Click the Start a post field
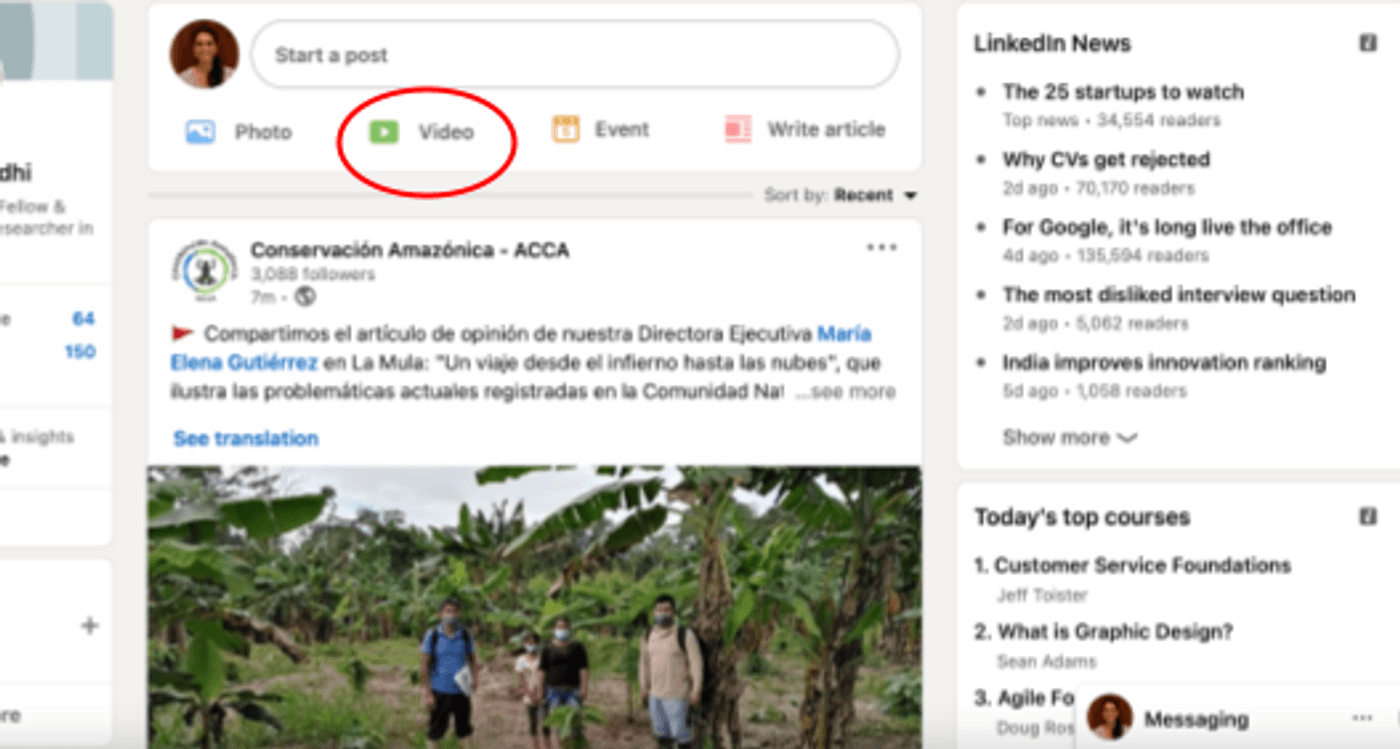 tap(575, 55)
